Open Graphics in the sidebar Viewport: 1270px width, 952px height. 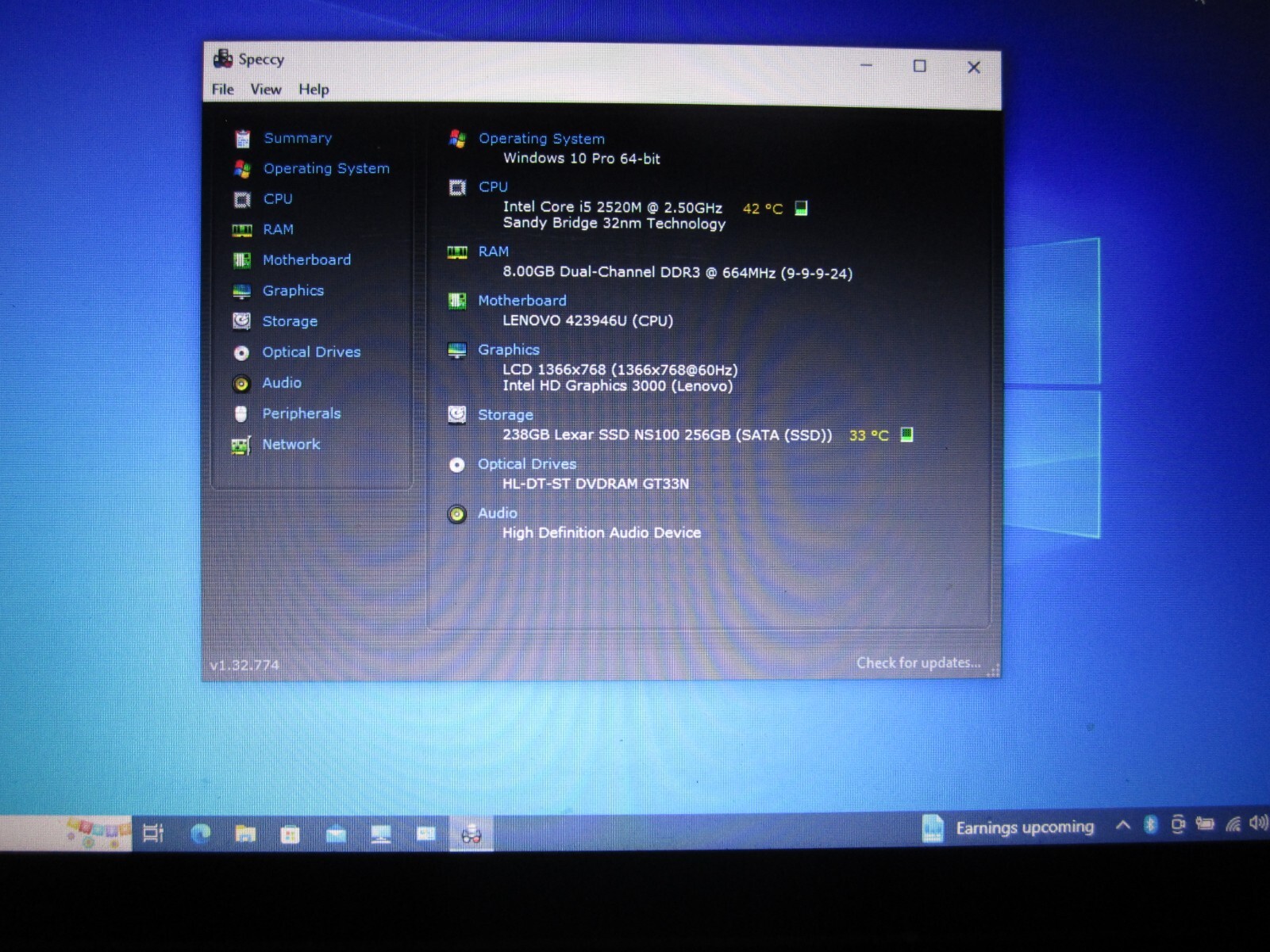(293, 291)
